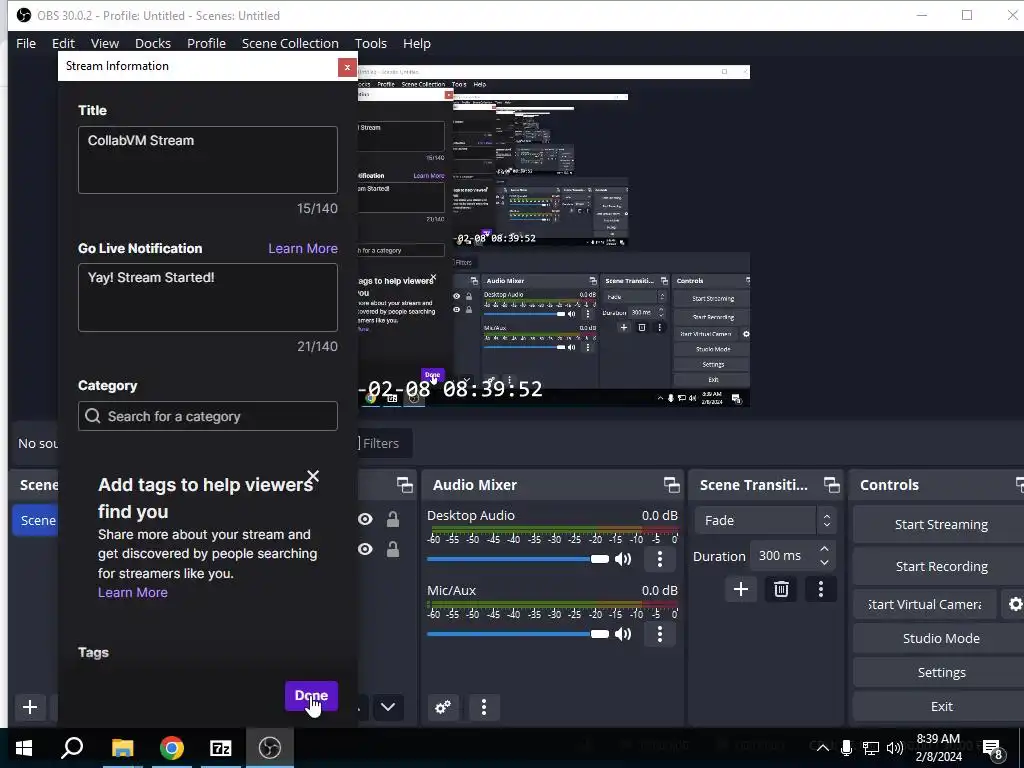This screenshot has width=1024, height=768.
Task: Toggle visibility of second source
Action: click(365, 549)
